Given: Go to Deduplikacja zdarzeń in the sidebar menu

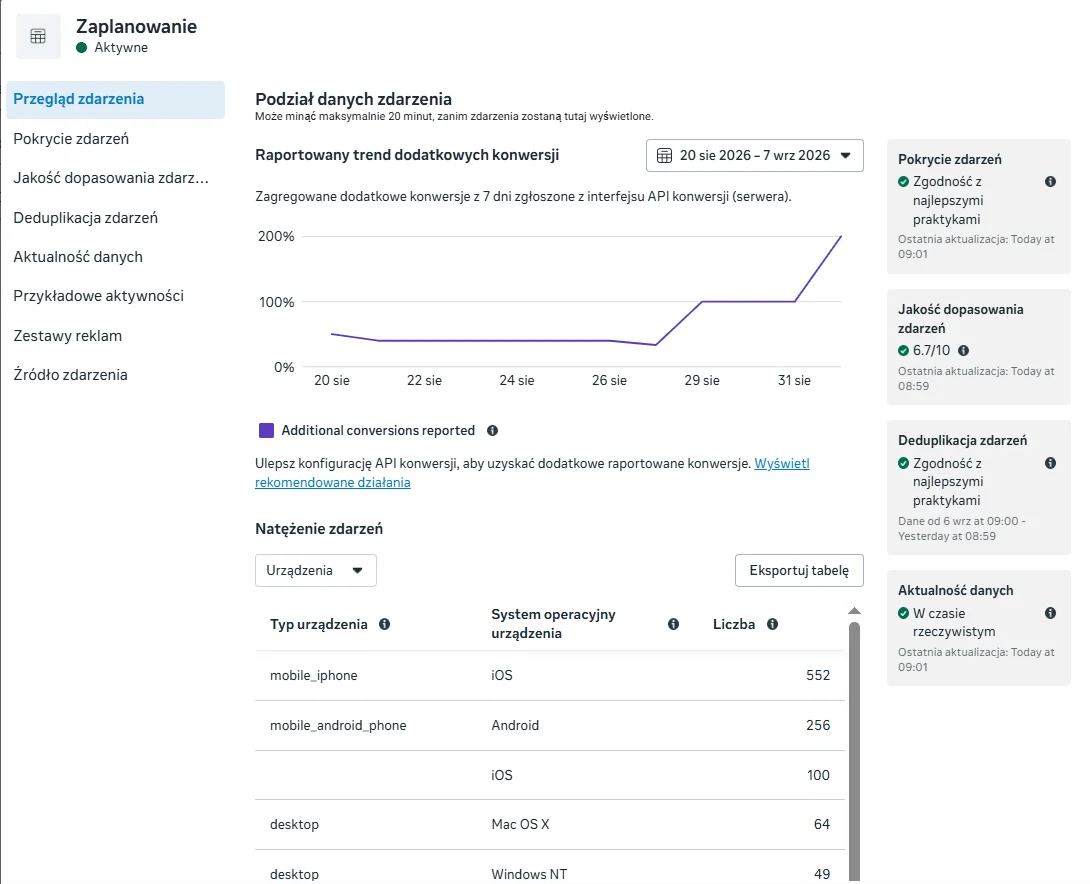Looking at the screenshot, I should click(x=86, y=218).
